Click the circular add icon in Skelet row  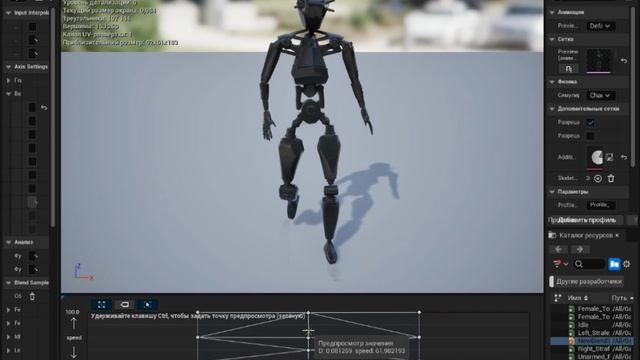(598, 178)
